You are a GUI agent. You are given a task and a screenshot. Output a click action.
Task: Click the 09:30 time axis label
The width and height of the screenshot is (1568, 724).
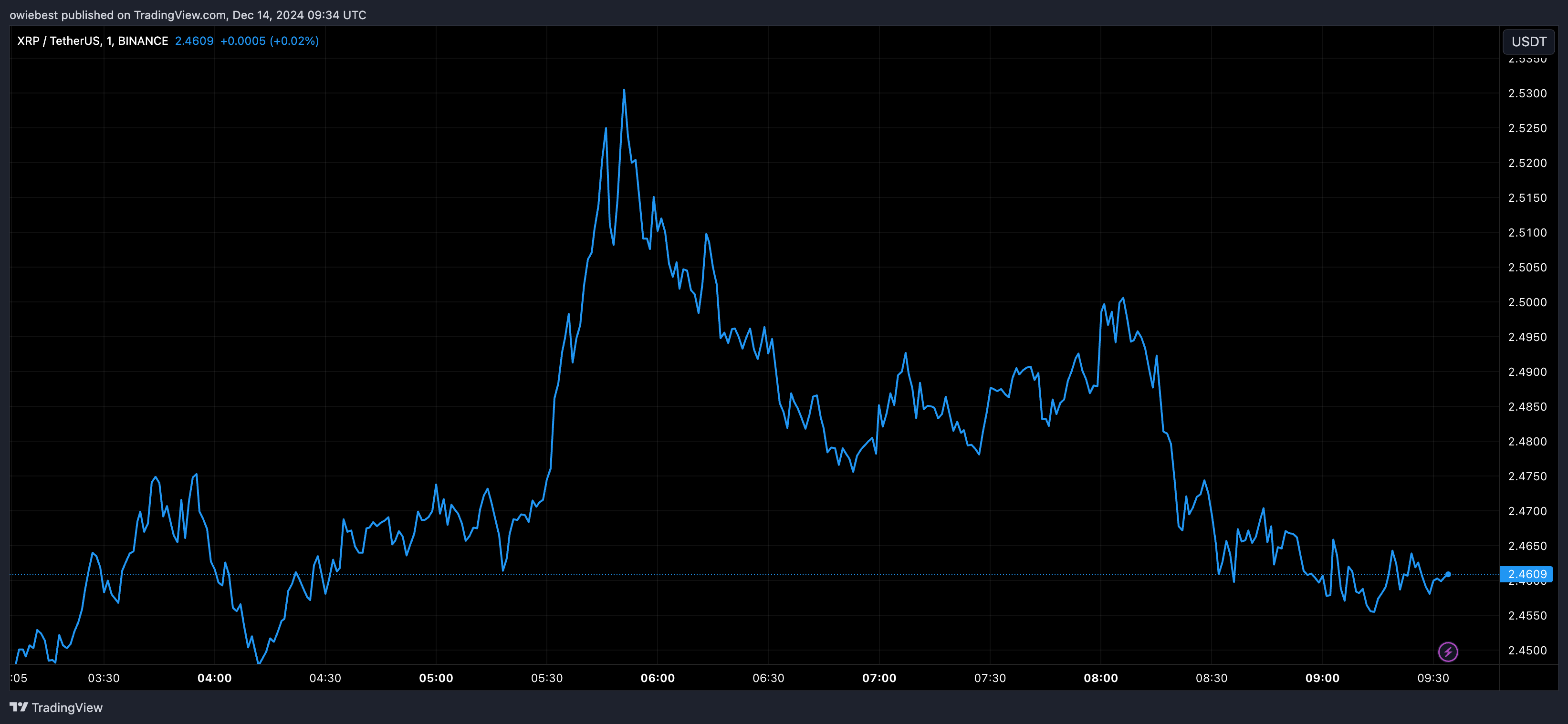pos(1433,678)
